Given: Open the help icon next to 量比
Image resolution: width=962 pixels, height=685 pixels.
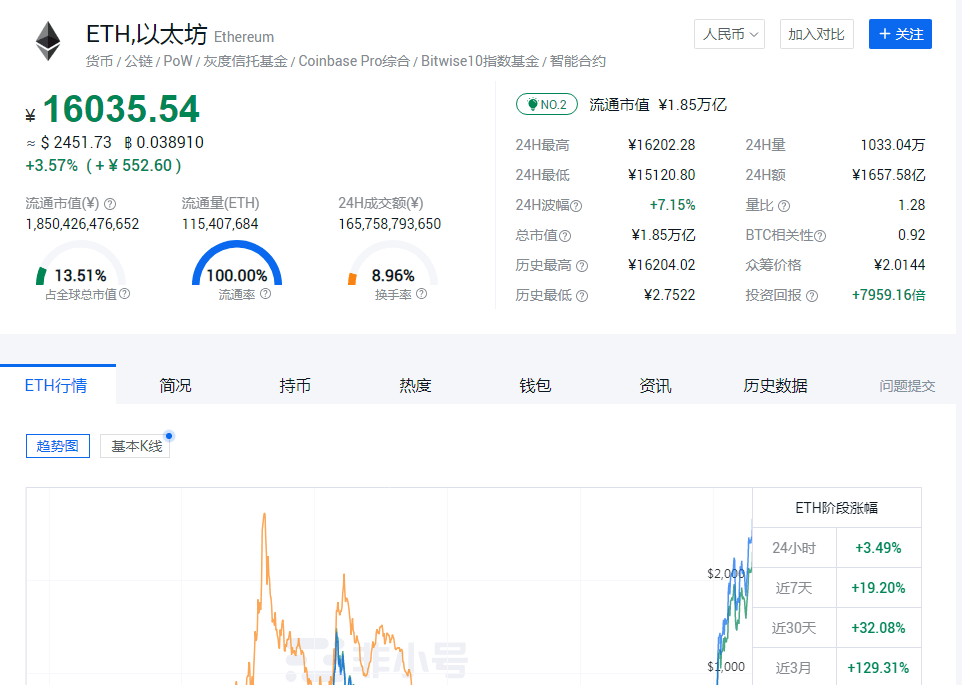Looking at the screenshot, I should click(x=785, y=206).
